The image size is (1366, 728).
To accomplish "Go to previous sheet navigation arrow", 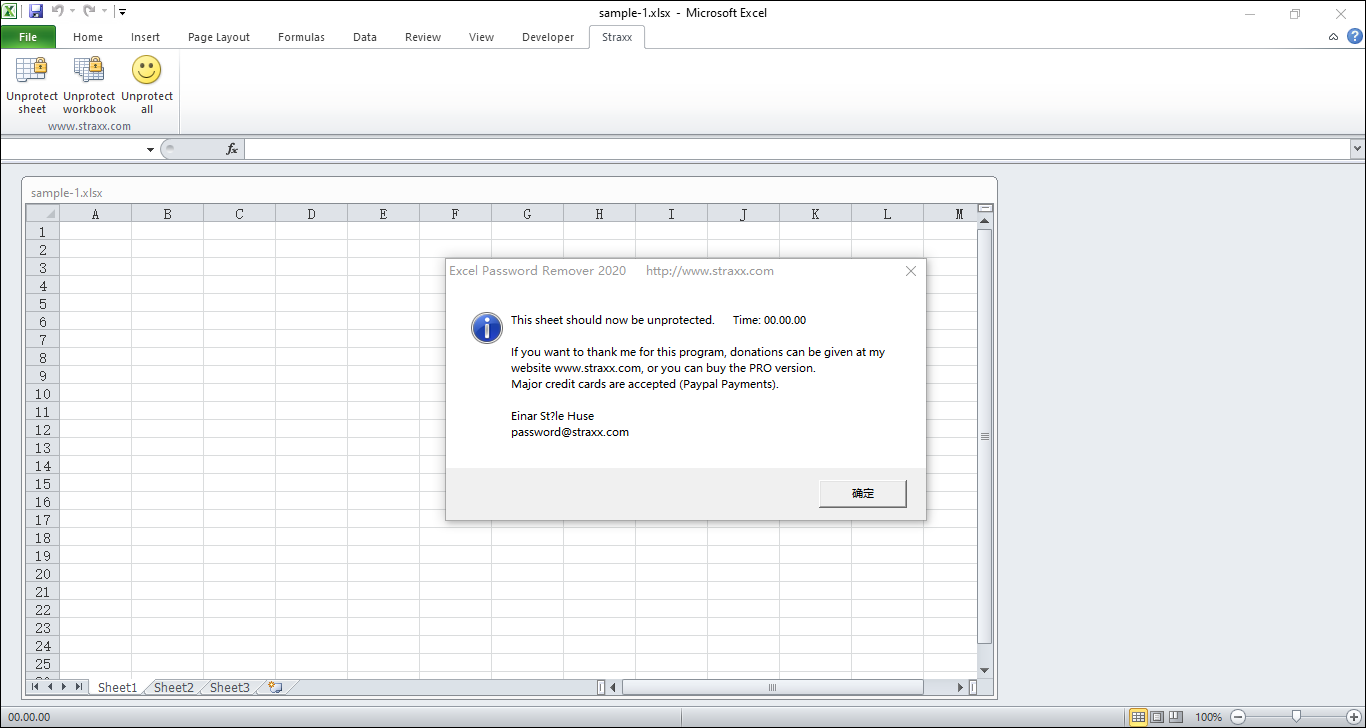I will 50,687.
